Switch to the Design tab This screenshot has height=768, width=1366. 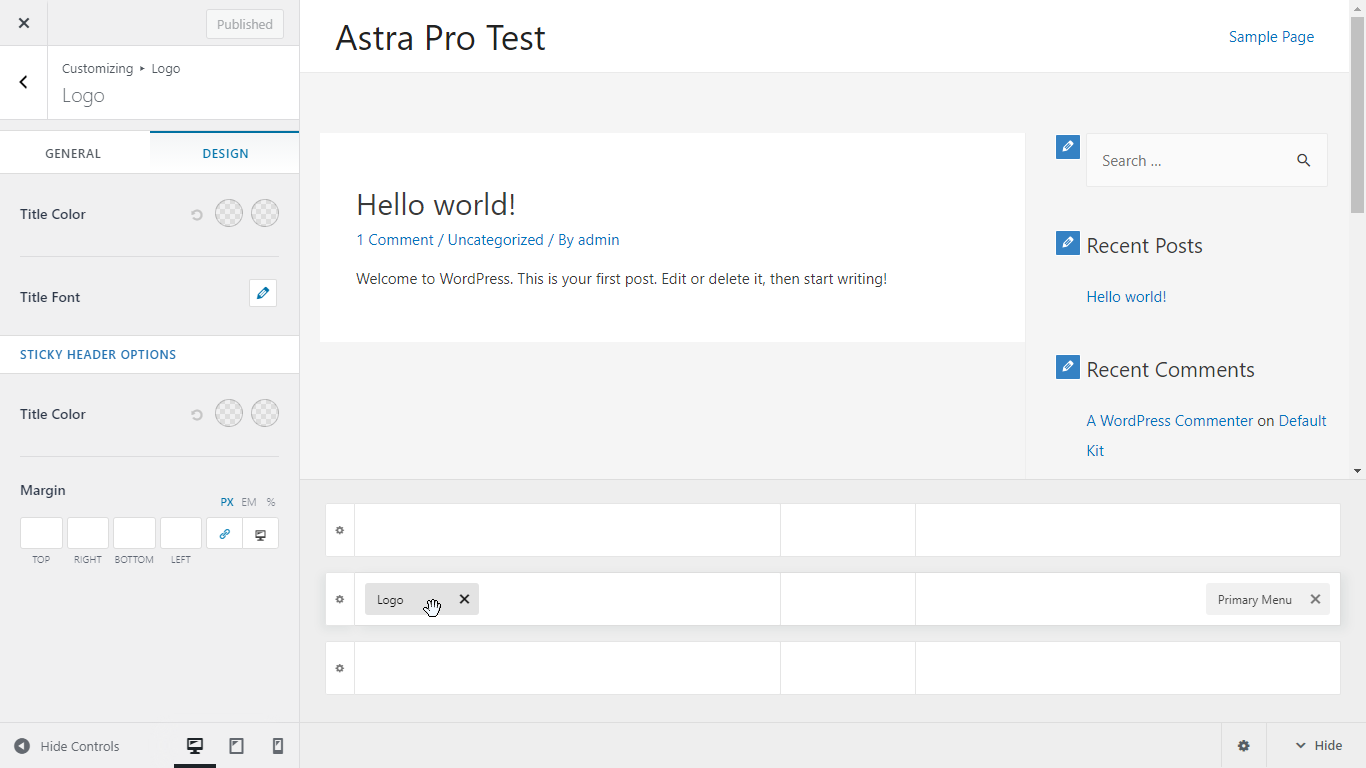(225, 153)
